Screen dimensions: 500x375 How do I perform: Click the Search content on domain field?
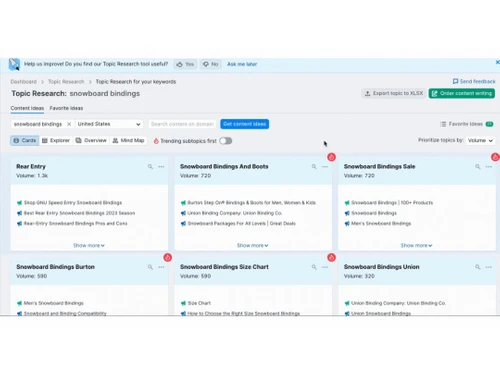[x=182, y=124]
